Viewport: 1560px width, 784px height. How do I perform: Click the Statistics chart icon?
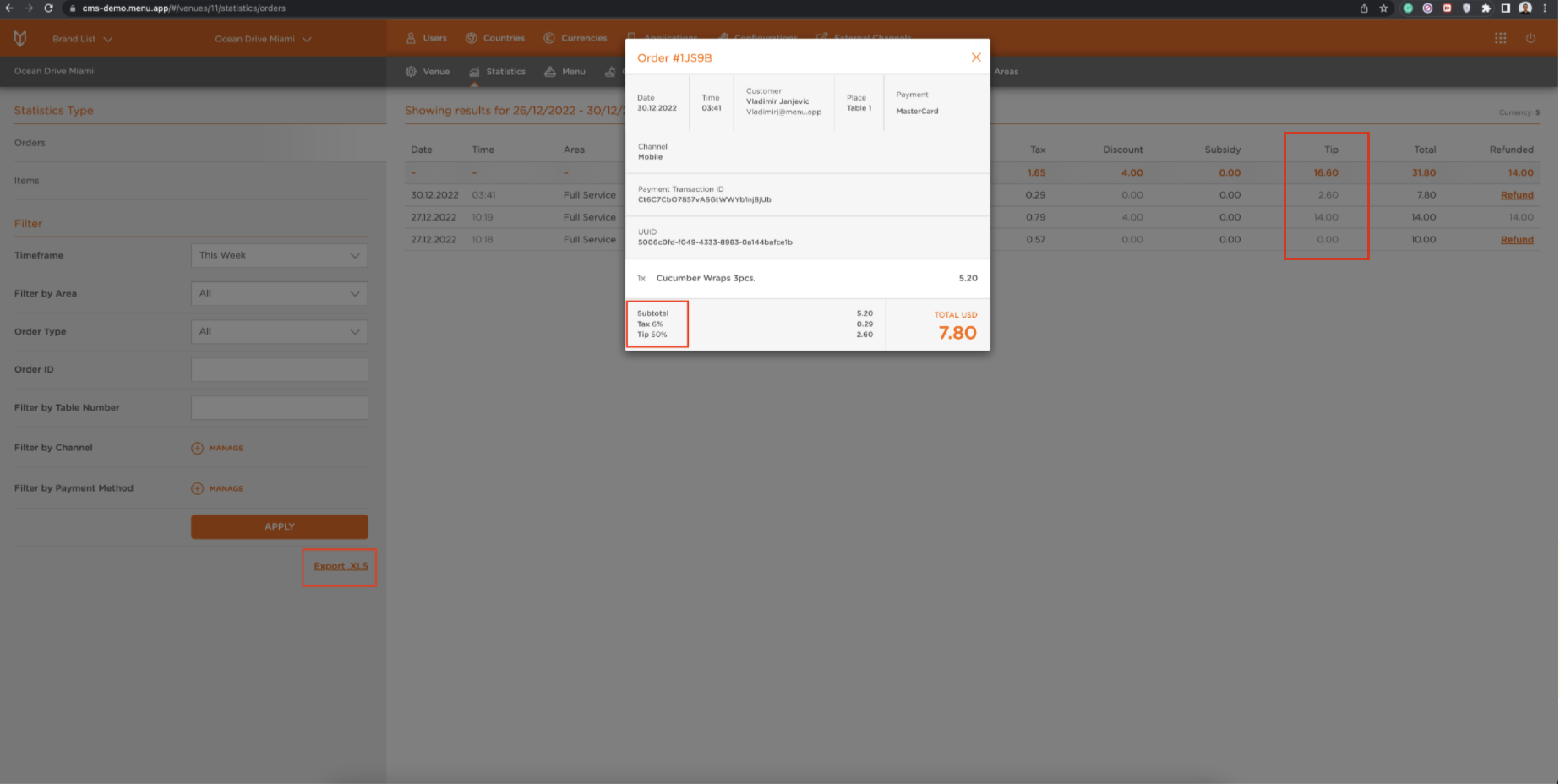coord(474,72)
